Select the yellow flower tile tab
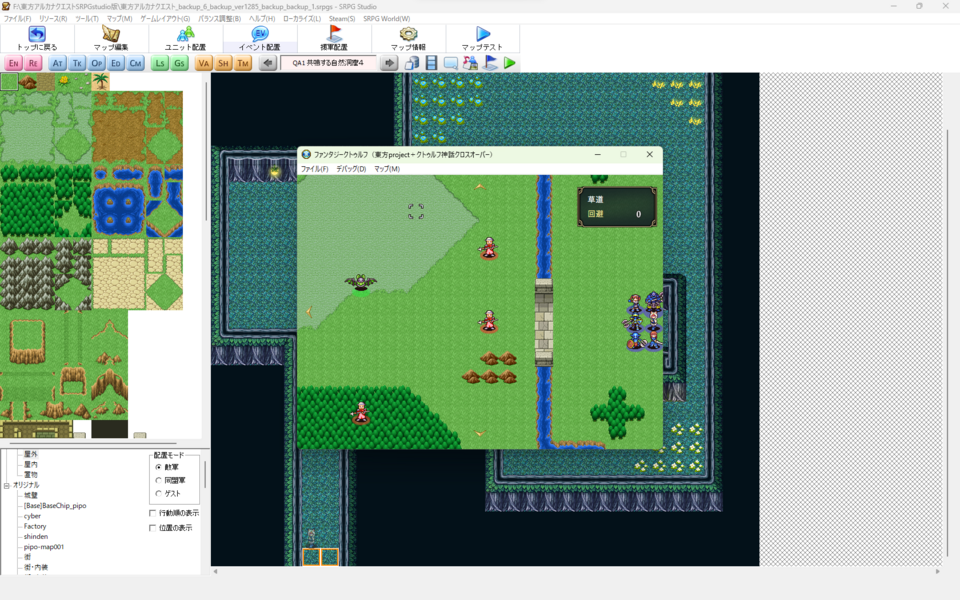This screenshot has width=960, height=600. pyautogui.click(x=64, y=81)
